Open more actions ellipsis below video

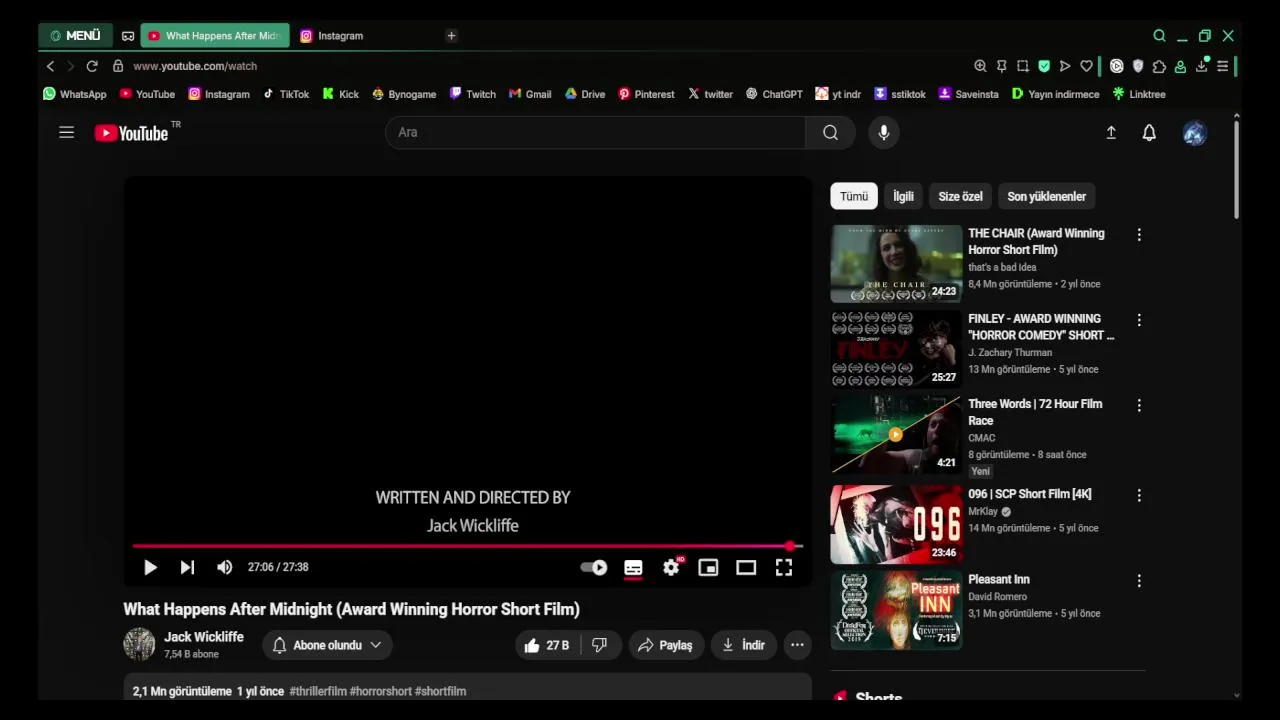[797, 645]
